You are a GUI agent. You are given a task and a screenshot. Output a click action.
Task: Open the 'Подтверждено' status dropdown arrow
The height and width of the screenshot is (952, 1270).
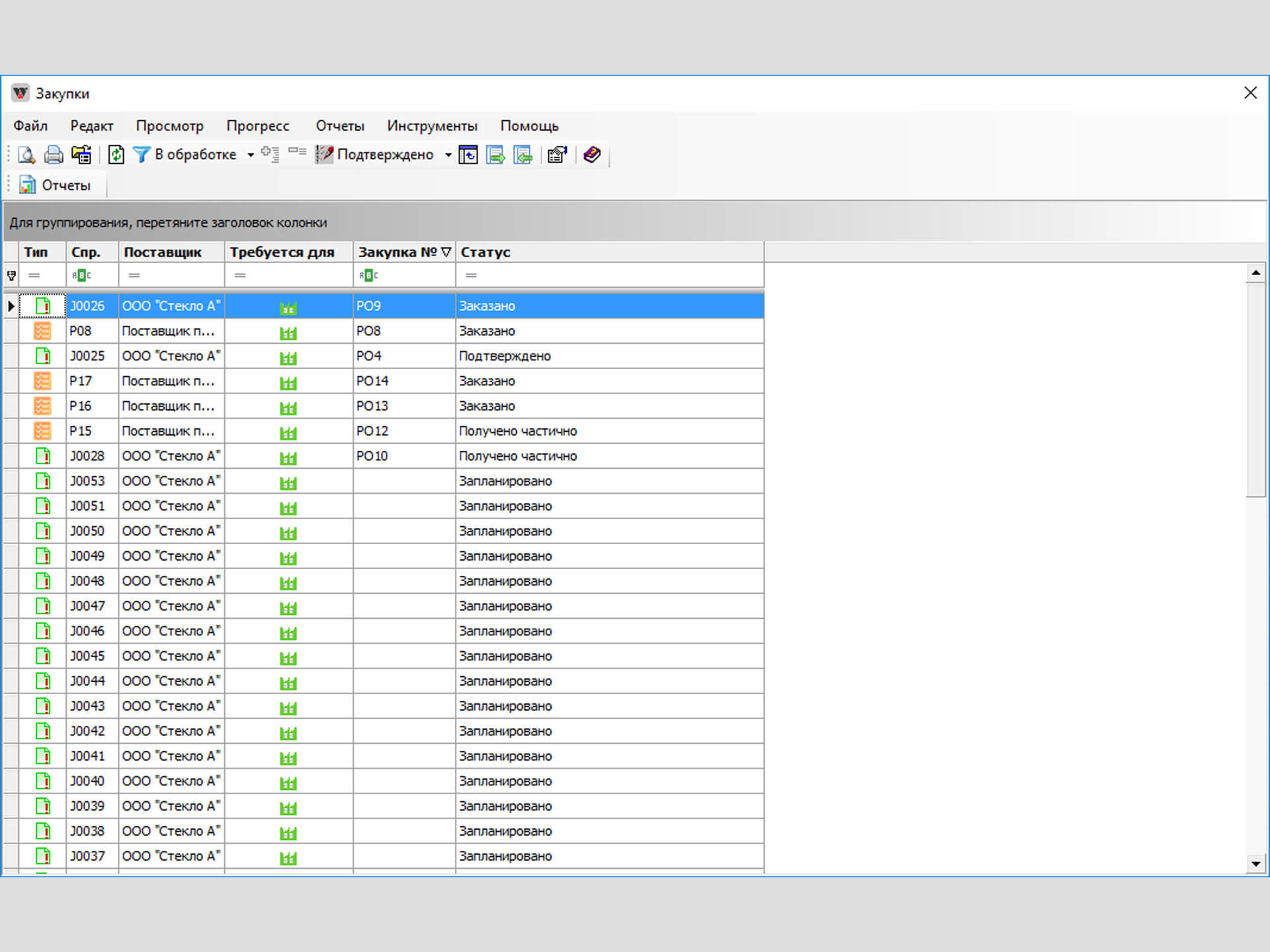(448, 155)
